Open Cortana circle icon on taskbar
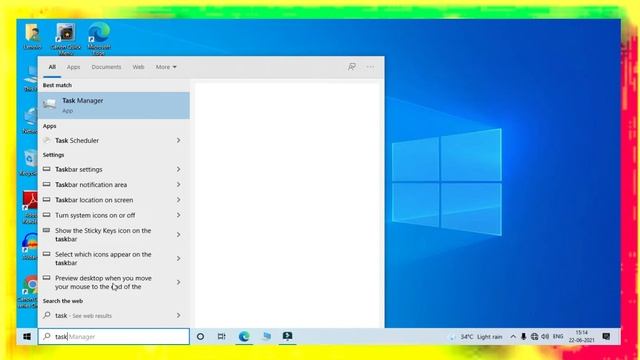Viewport: 640px width, 360px height. coord(200,336)
